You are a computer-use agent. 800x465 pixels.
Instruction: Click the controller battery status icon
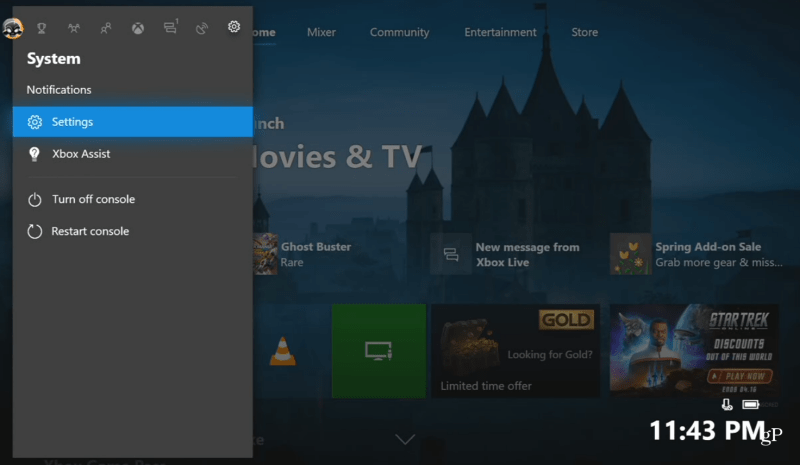pos(751,405)
